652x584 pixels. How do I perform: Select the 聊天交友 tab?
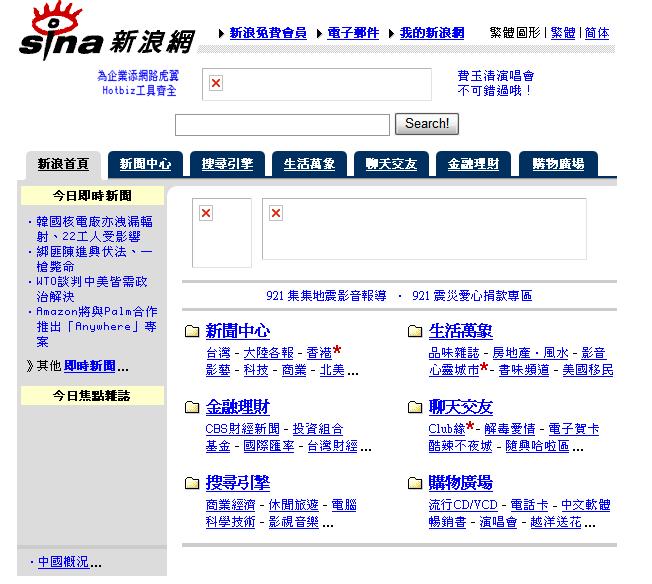[x=391, y=164]
